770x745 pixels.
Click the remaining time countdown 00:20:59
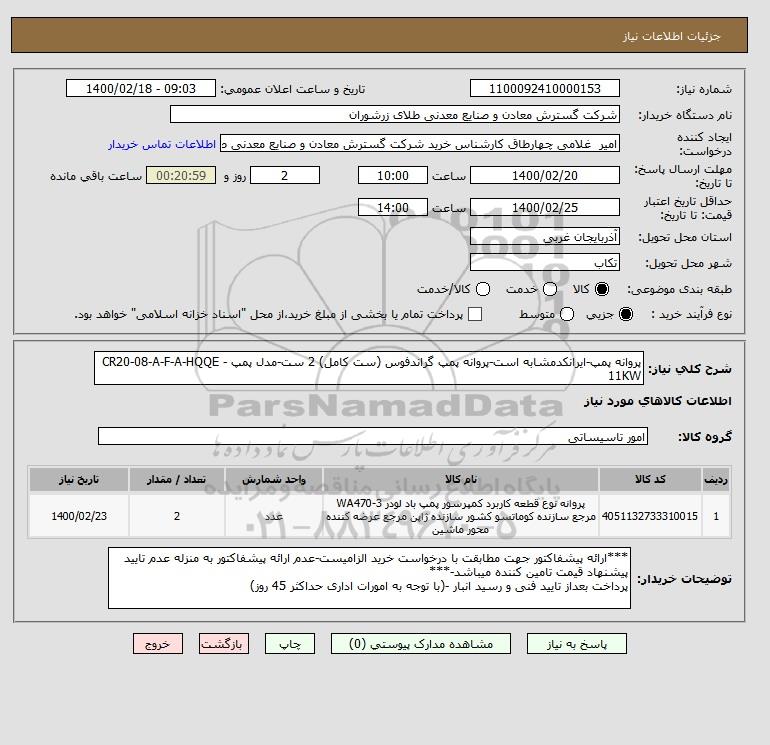181,175
